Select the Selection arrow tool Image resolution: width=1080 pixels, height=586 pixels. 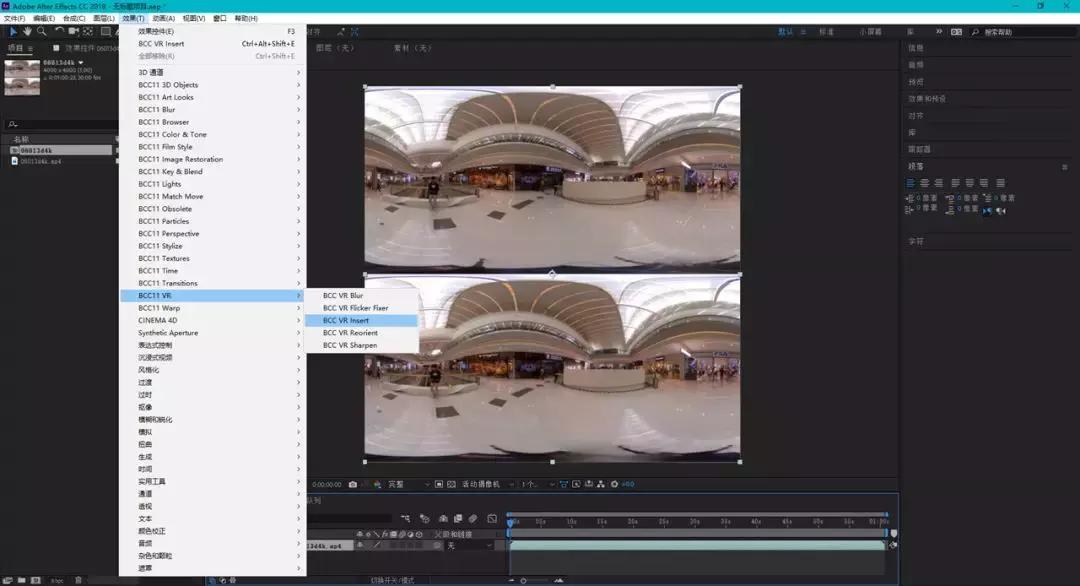click(13, 32)
